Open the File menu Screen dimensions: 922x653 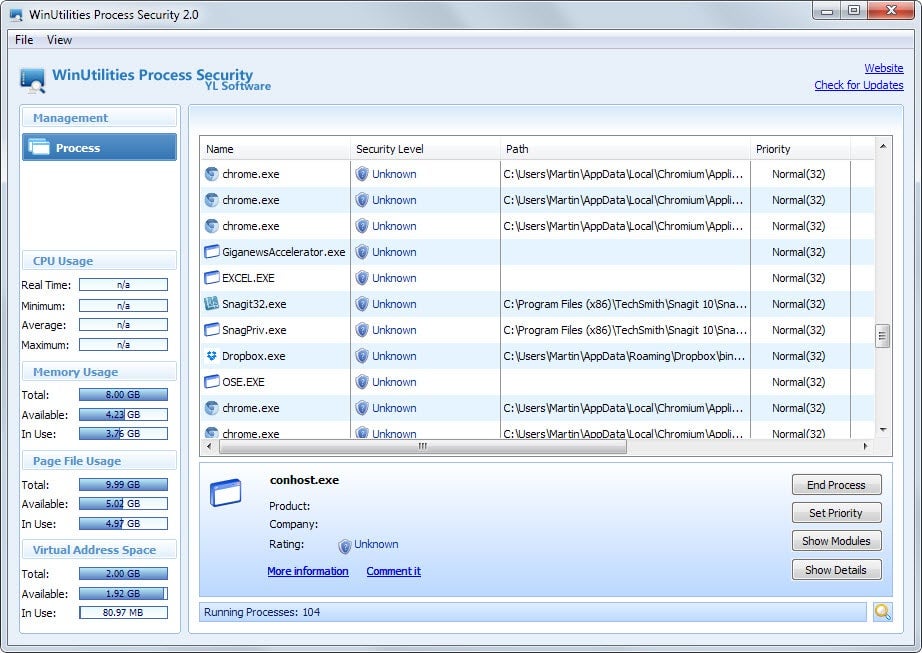(x=24, y=40)
